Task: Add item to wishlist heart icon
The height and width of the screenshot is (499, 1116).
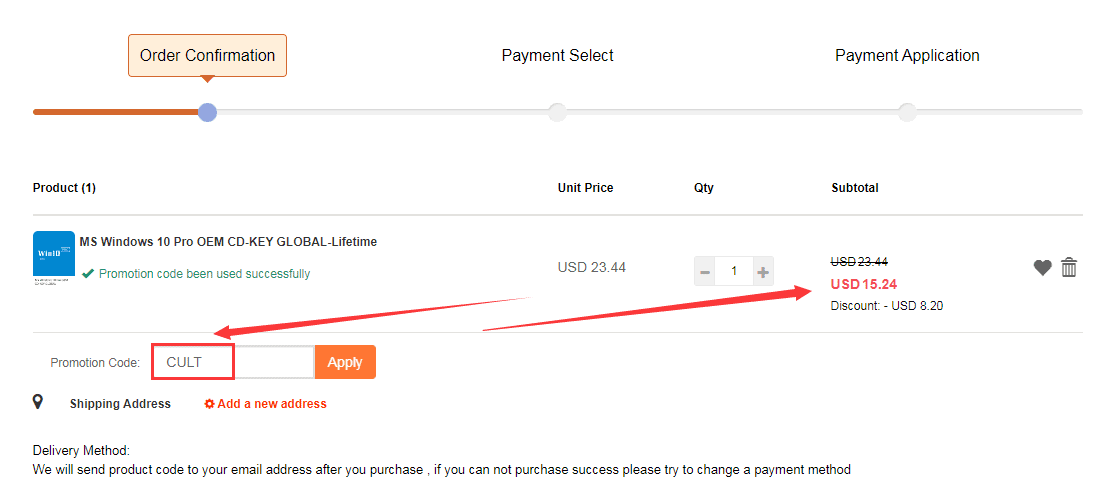Action: (x=1042, y=267)
